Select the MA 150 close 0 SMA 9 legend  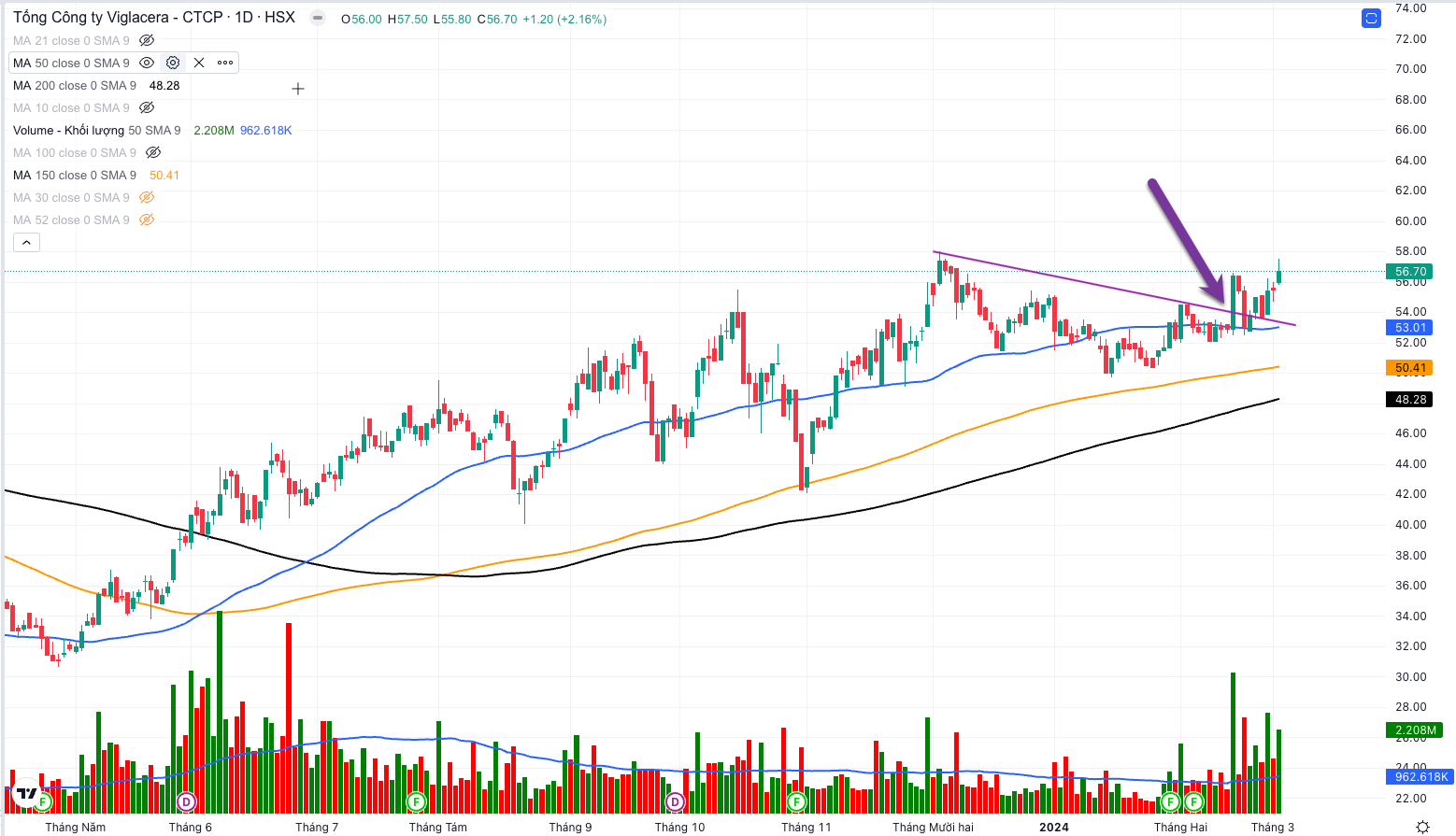[75, 175]
